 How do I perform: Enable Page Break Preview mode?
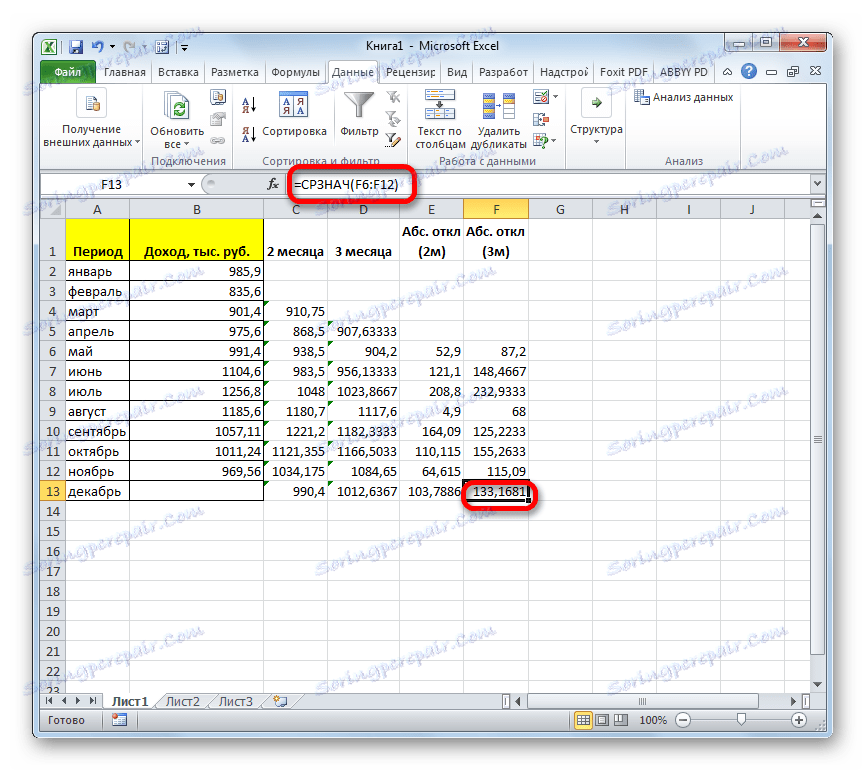tap(622, 719)
